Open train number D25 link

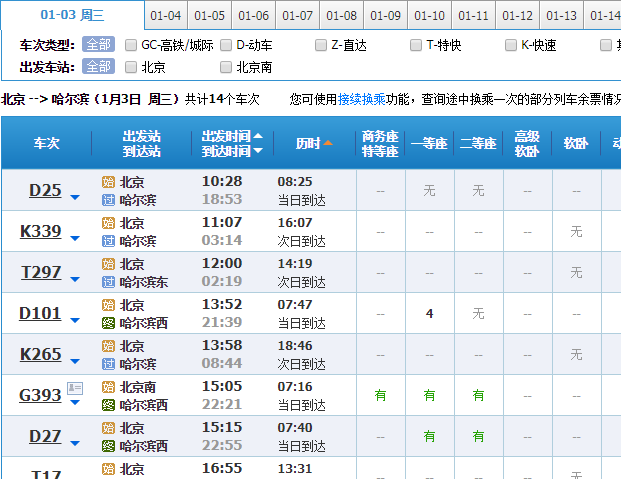[45, 191]
